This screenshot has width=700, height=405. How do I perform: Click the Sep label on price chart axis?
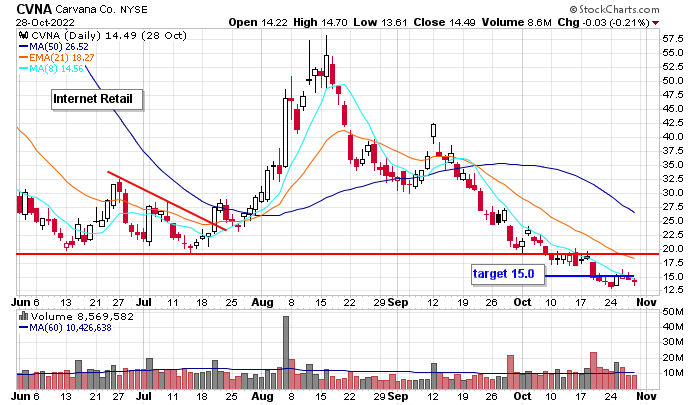pyautogui.click(x=398, y=302)
